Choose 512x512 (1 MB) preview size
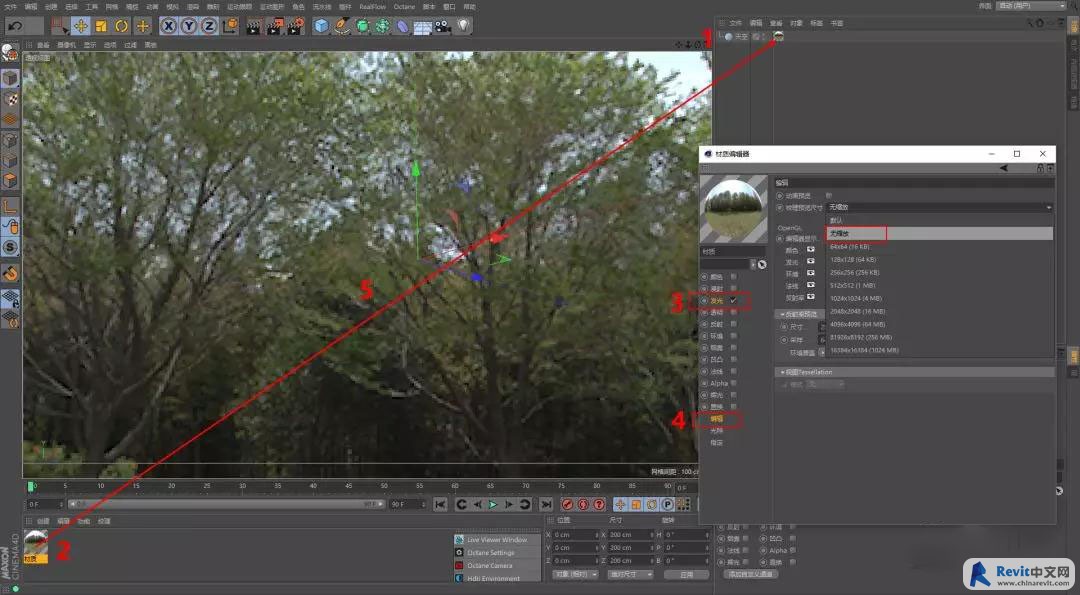Screen dimensions: 1080x595 coord(939,286)
